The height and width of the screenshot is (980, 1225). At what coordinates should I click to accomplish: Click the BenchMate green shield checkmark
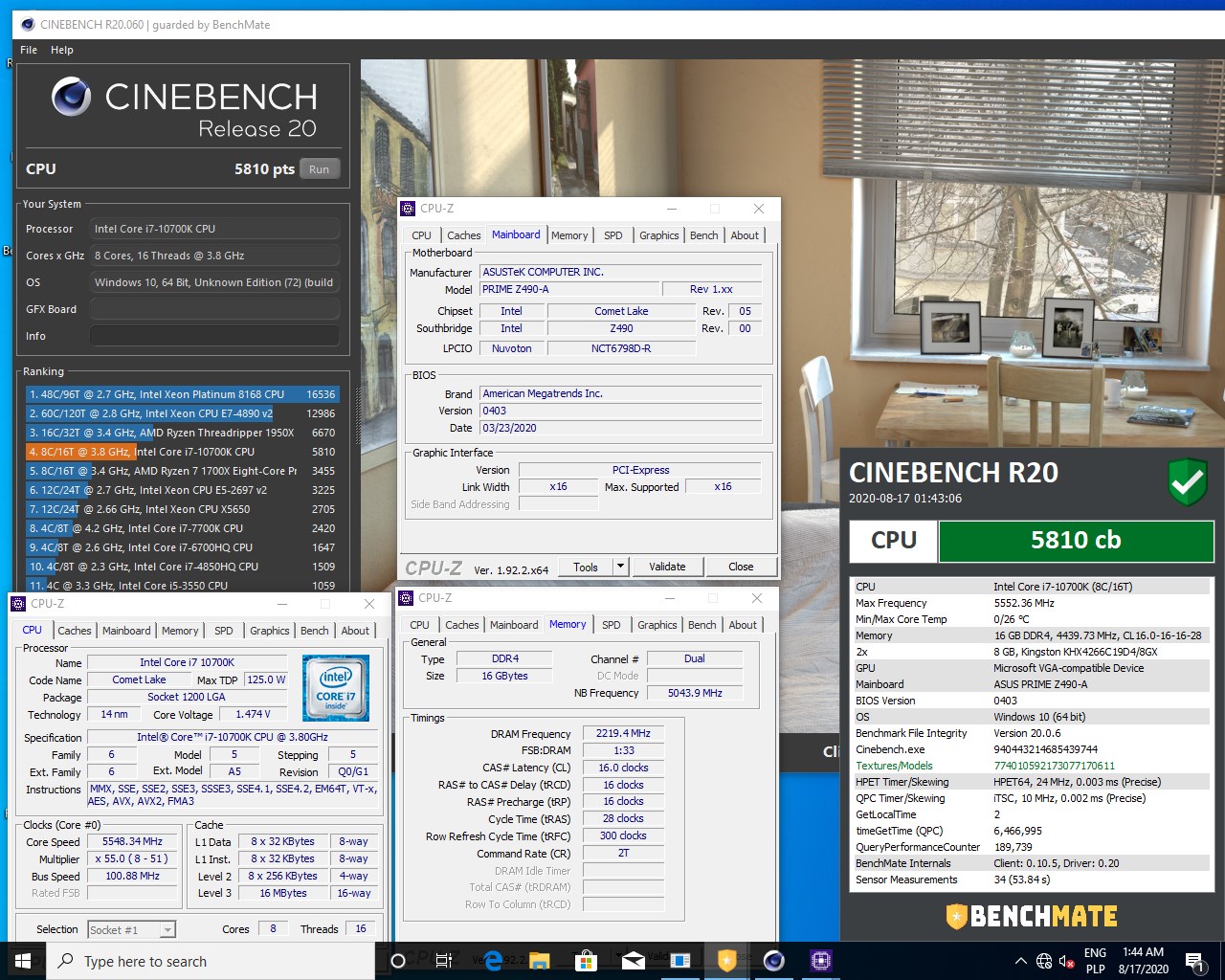(1188, 481)
